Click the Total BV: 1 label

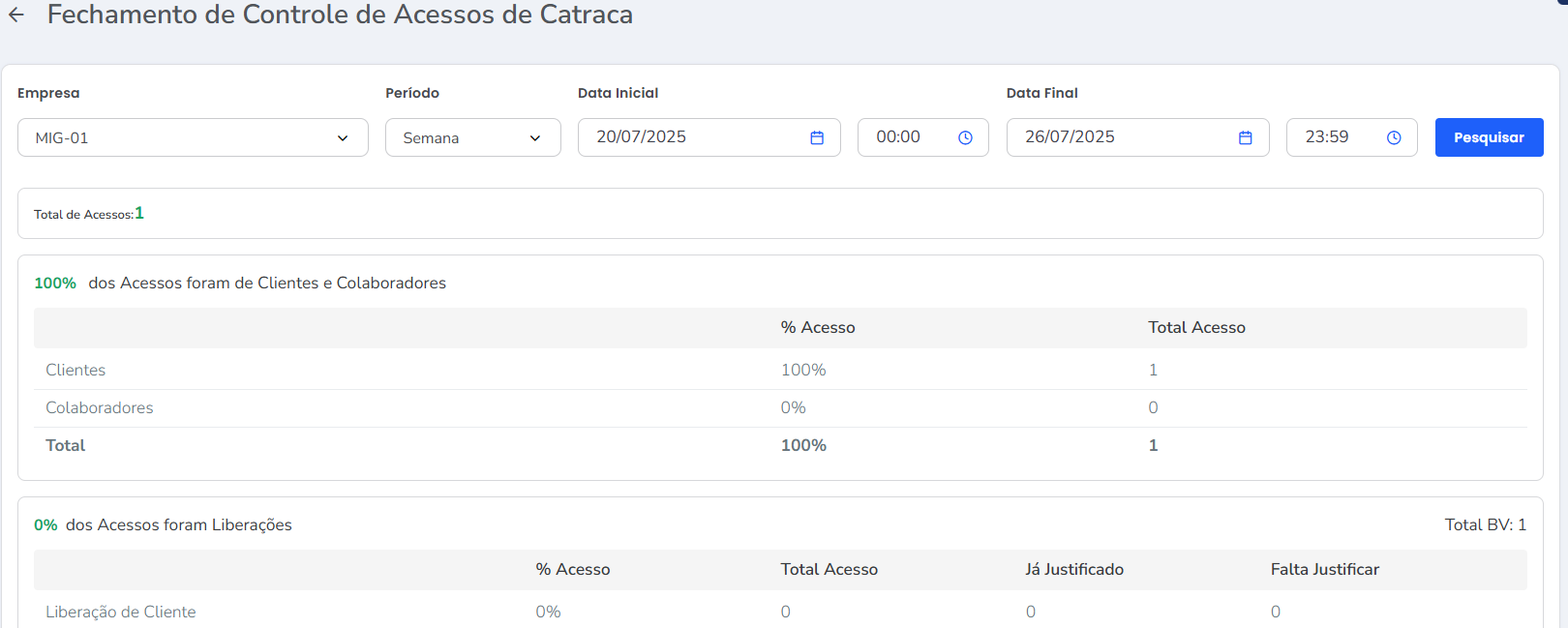[x=1486, y=524]
